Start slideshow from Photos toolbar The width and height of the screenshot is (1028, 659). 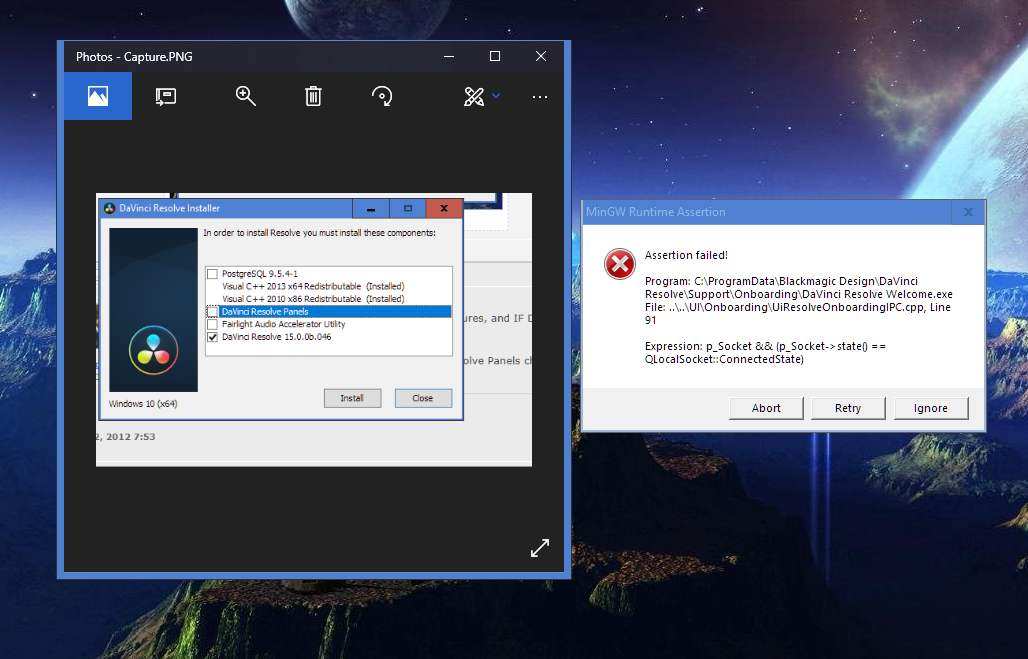pyautogui.click(x=166, y=96)
